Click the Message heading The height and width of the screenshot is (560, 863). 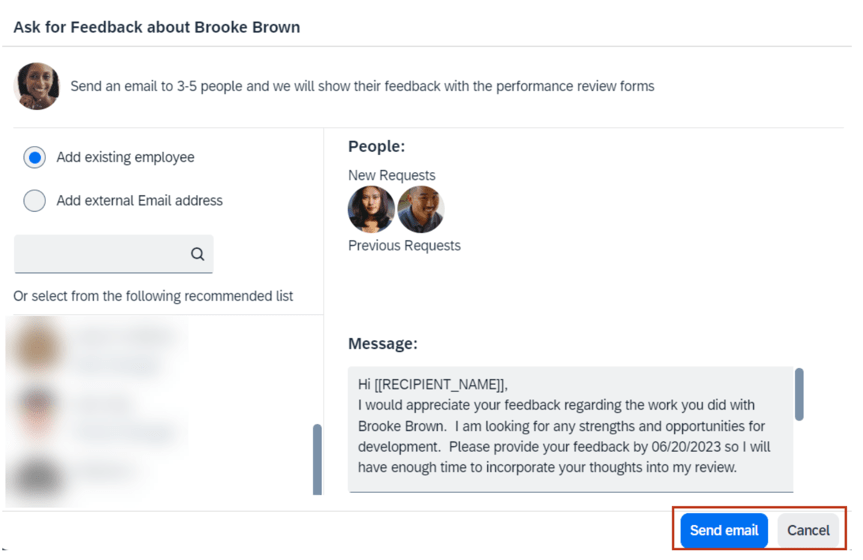coord(382,343)
